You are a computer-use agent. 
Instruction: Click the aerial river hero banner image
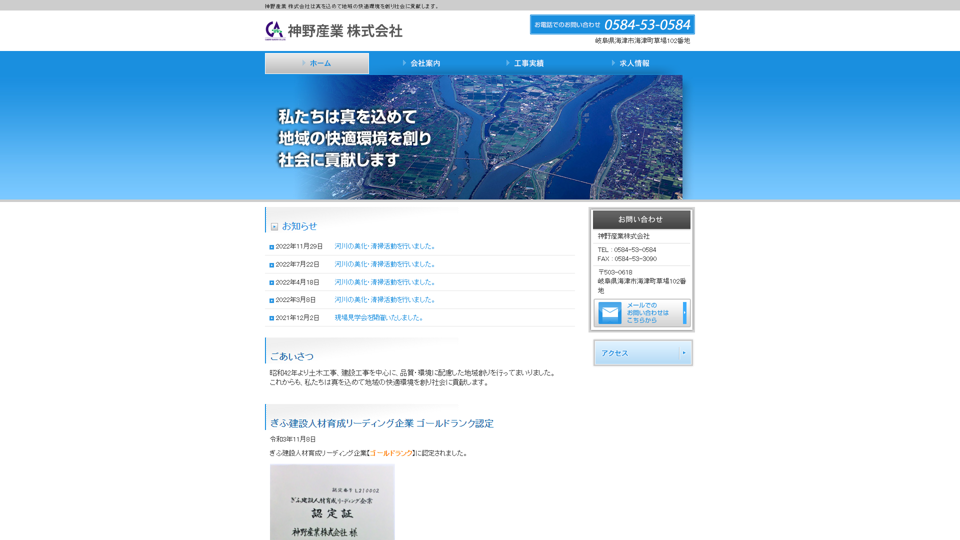474,137
